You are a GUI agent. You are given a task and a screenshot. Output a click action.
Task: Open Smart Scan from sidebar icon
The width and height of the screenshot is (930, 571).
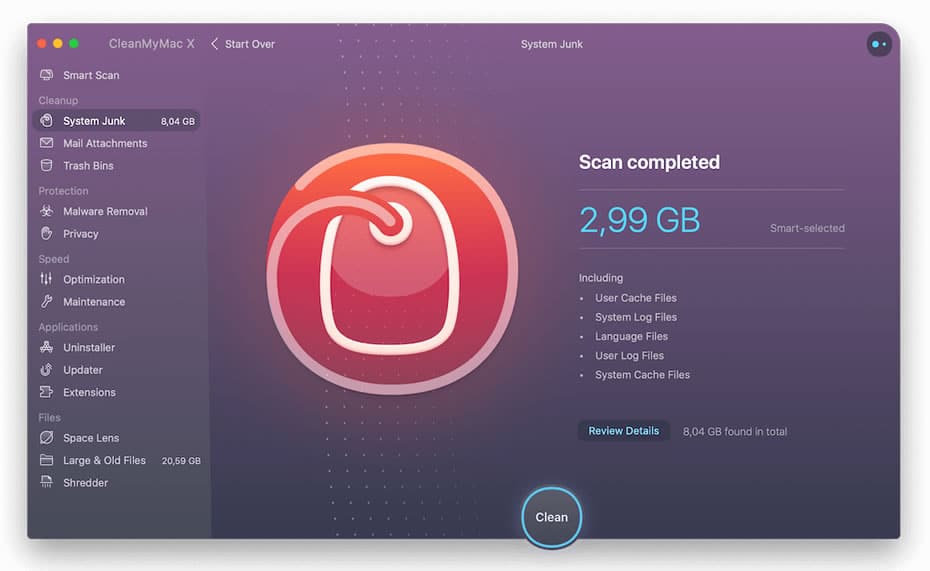tap(46, 75)
